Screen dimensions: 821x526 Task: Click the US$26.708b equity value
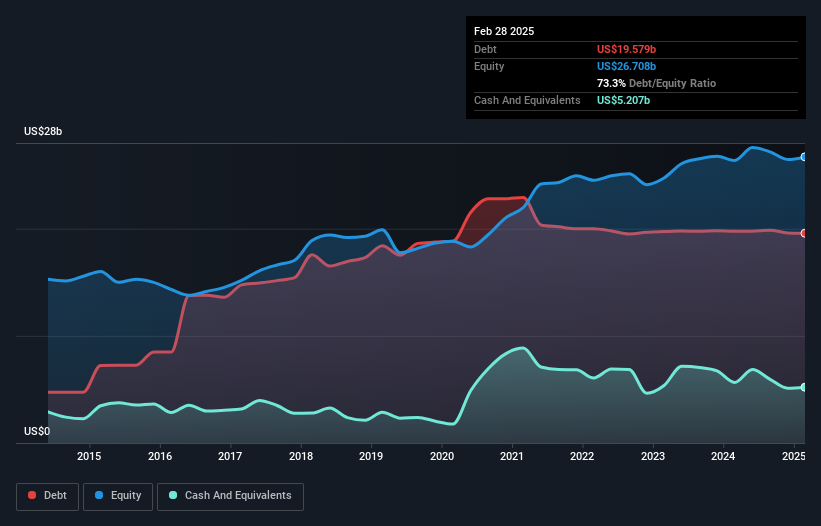pos(626,66)
